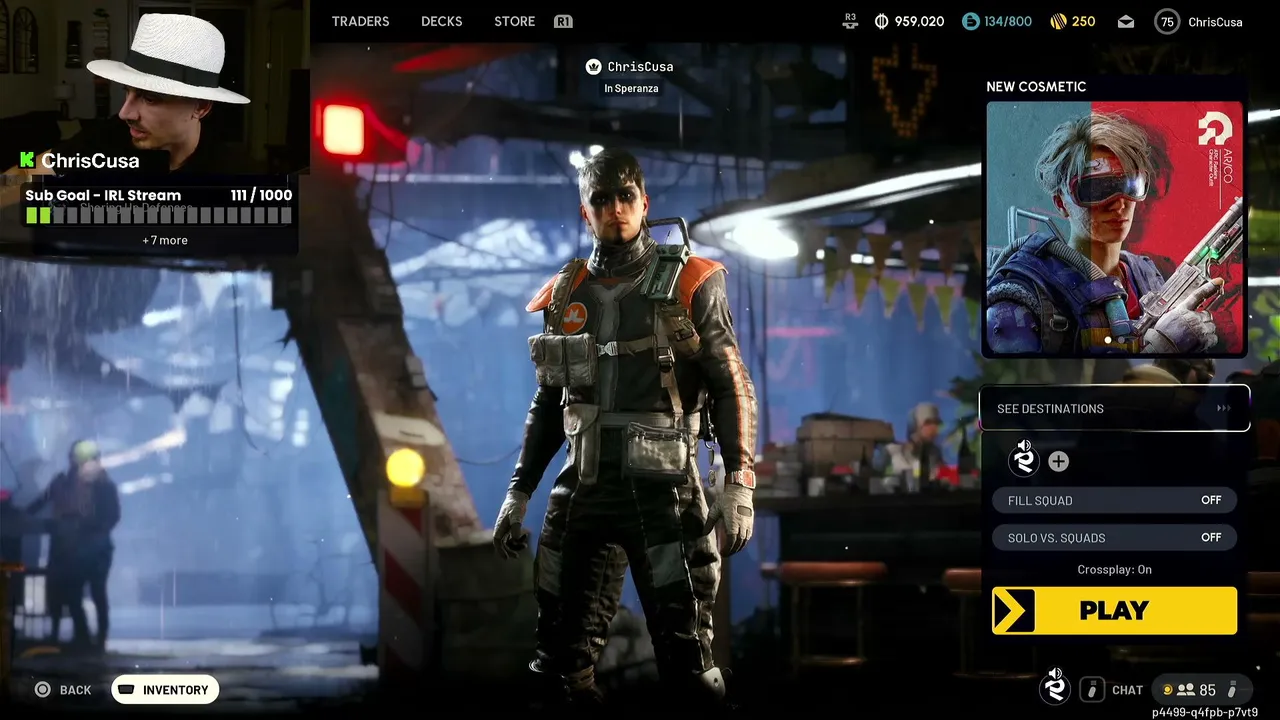Screen dimensions: 1280x720
Task: Add a squad member with the plus icon
Action: (1058, 461)
